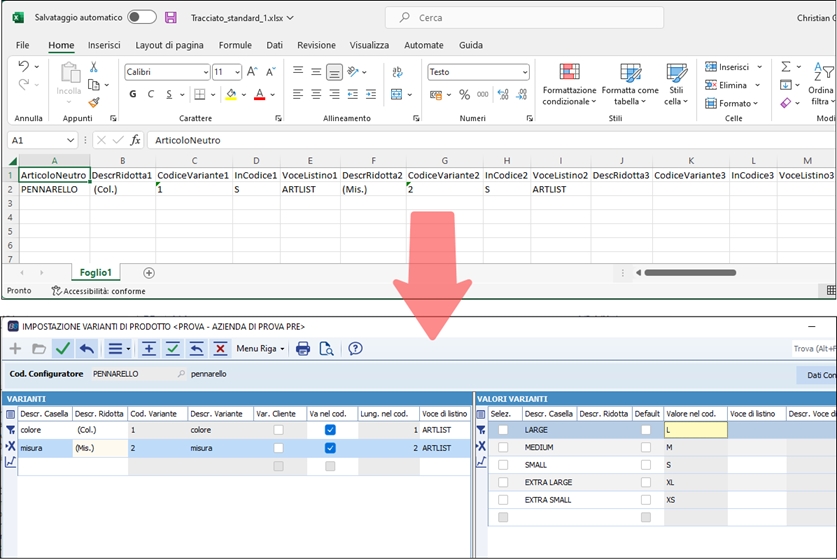Click the open folder icon in variants toolbar
The image size is (837, 560).
tap(39, 348)
